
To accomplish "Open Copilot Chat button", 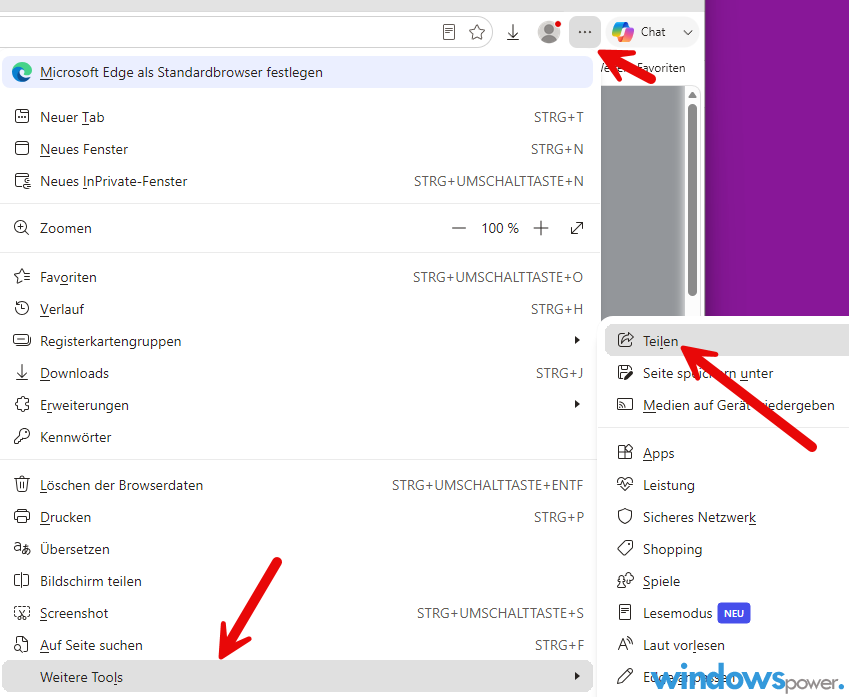I will pyautogui.click(x=639, y=32).
